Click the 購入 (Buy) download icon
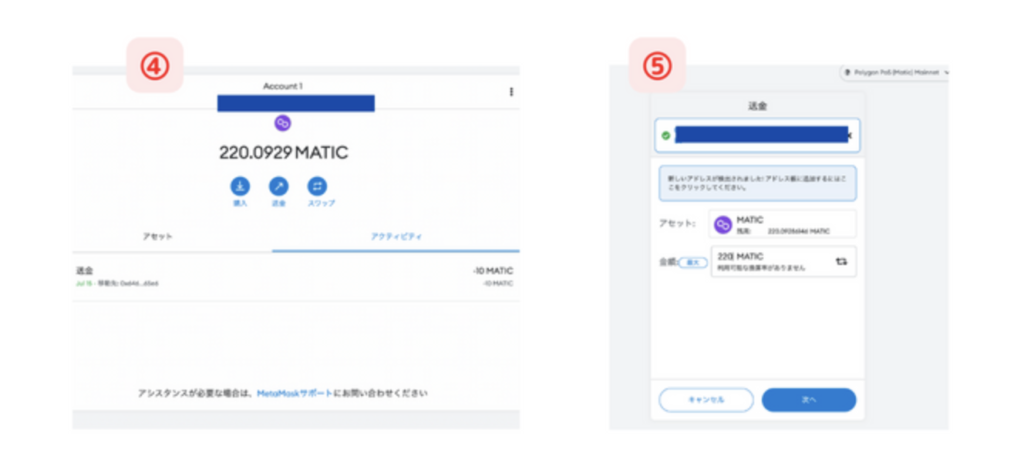 tap(240, 186)
